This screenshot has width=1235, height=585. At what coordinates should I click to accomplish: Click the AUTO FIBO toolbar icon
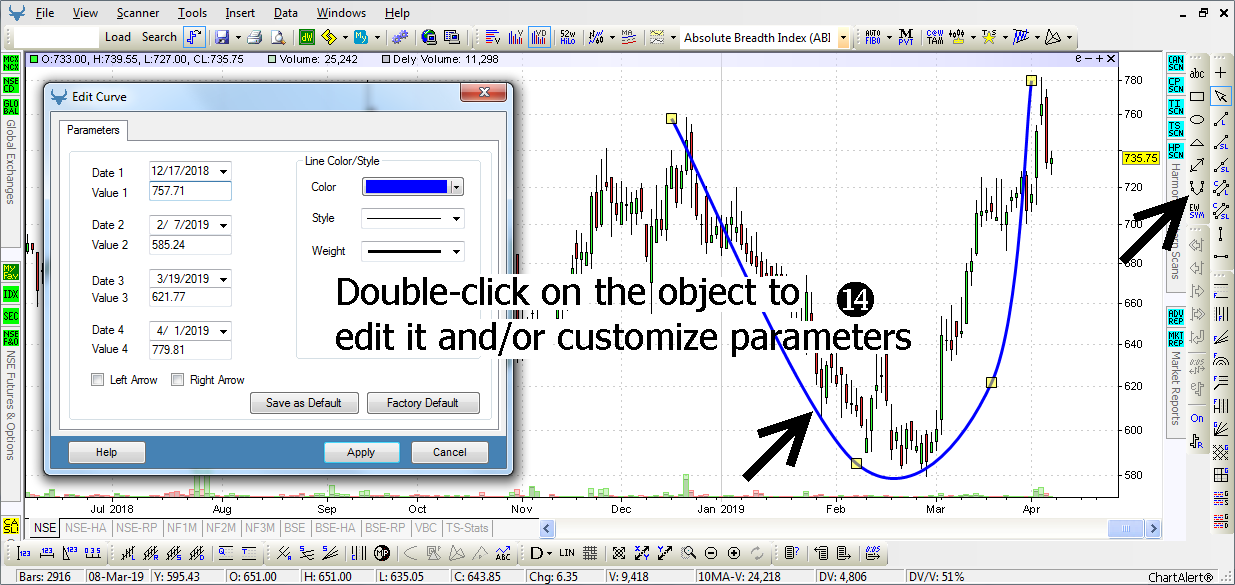click(871, 37)
